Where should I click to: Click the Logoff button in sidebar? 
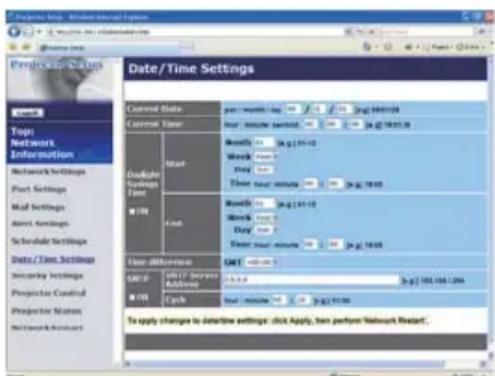coord(28,113)
